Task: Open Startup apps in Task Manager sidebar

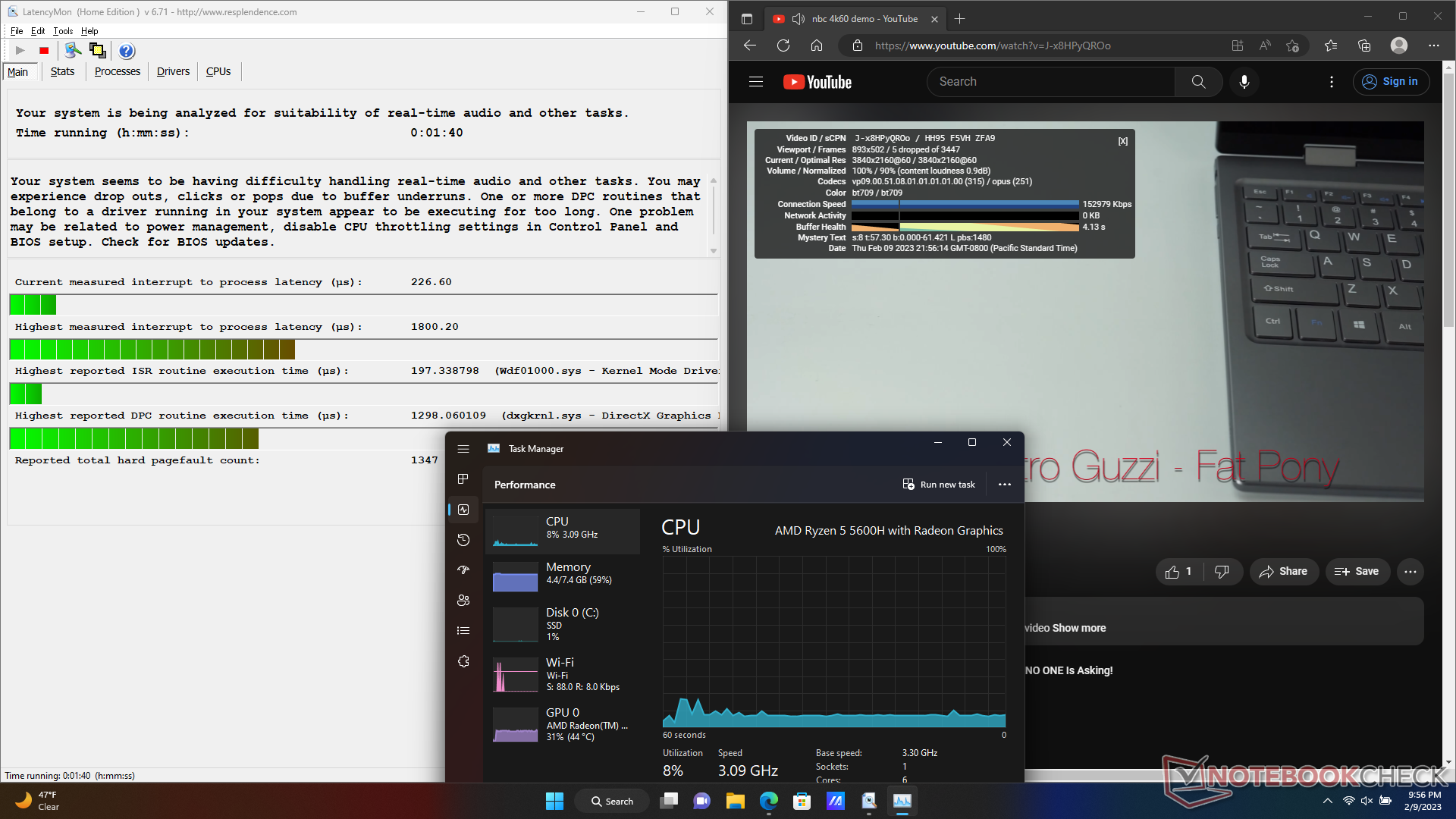Action: click(463, 570)
